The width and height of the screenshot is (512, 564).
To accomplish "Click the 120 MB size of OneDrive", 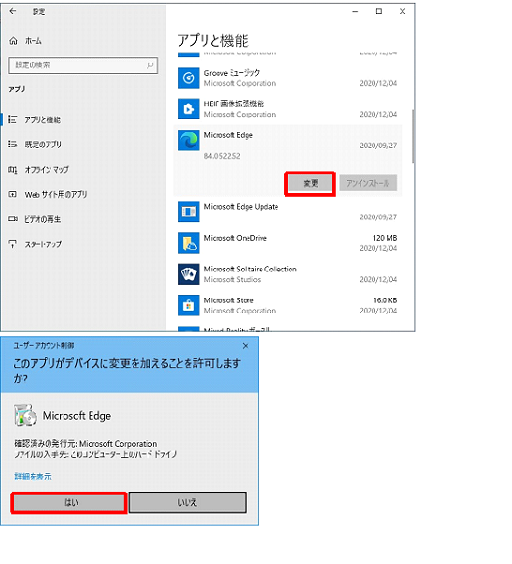I will (385, 238).
